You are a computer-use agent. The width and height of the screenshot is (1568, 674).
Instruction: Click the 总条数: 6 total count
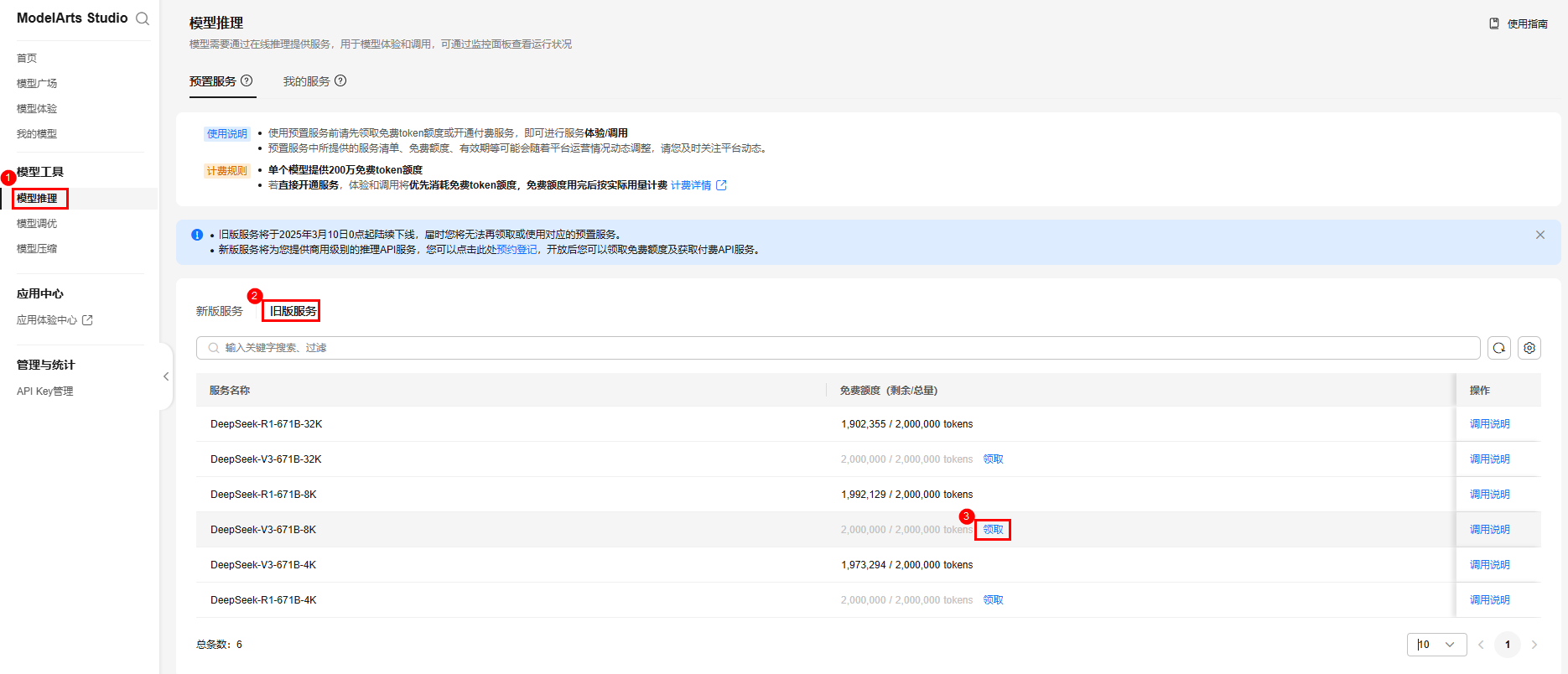(220, 645)
